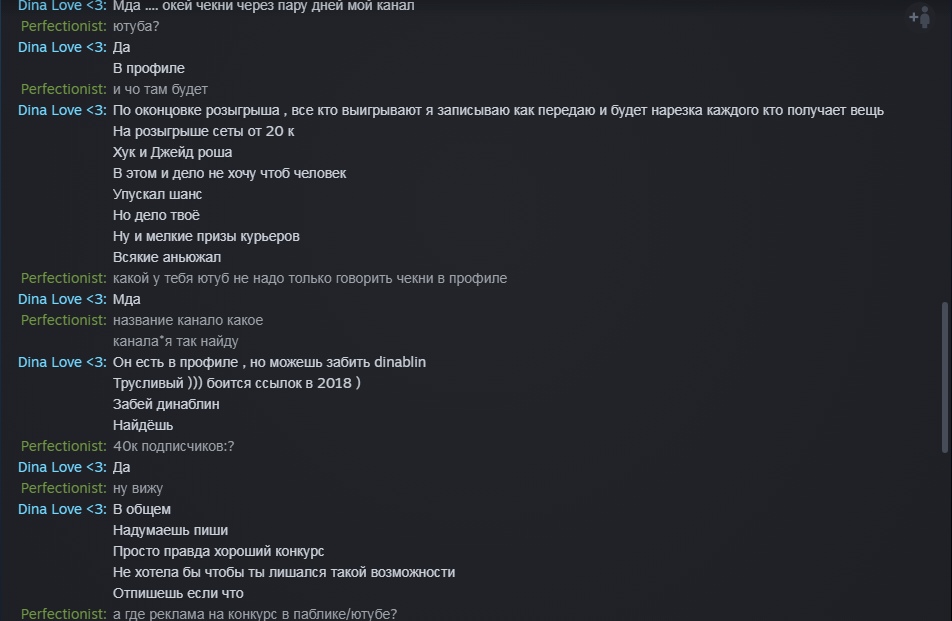Click the chat history scrollbar thumb
The height and width of the screenshot is (621, 952).
tap(945, 378)
